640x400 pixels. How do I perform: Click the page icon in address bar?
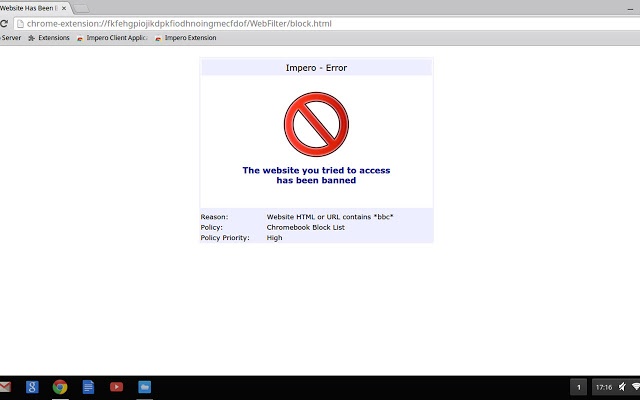pyautogui.click(x=20, y=24)
